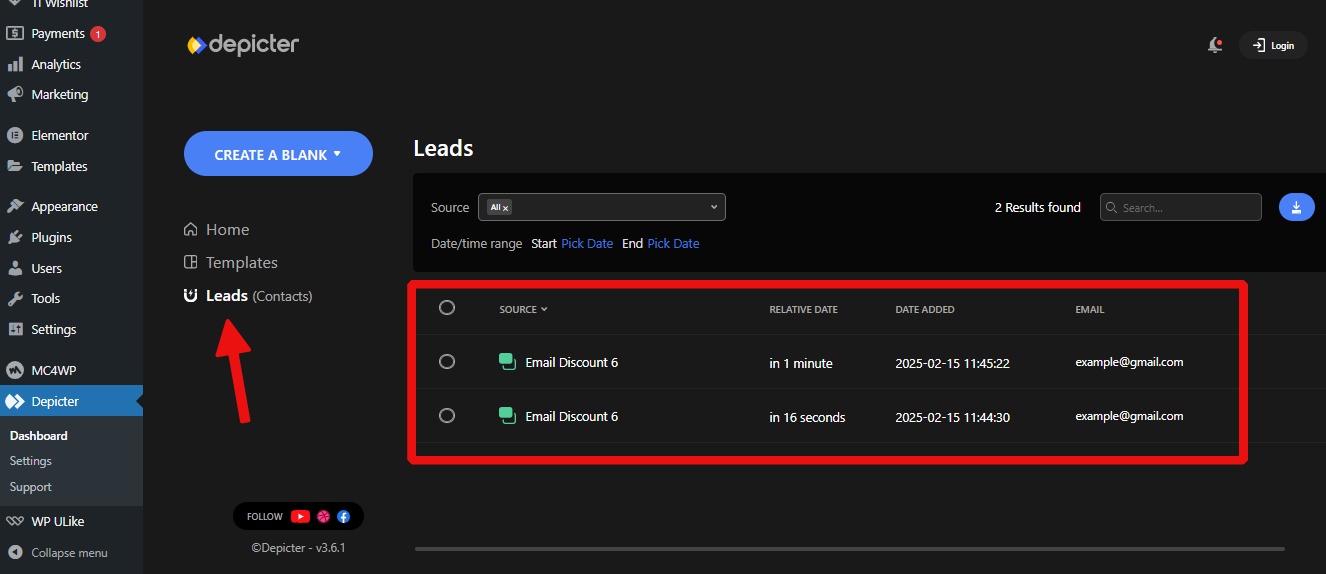This screenshot has height=574, width=1326.
Task: Click the Login button
Action: coord(1273,45)
